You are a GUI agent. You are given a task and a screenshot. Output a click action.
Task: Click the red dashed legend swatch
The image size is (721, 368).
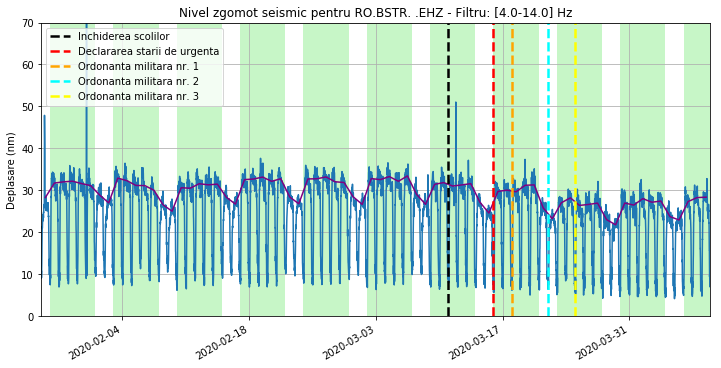click(x=61, y=52)
